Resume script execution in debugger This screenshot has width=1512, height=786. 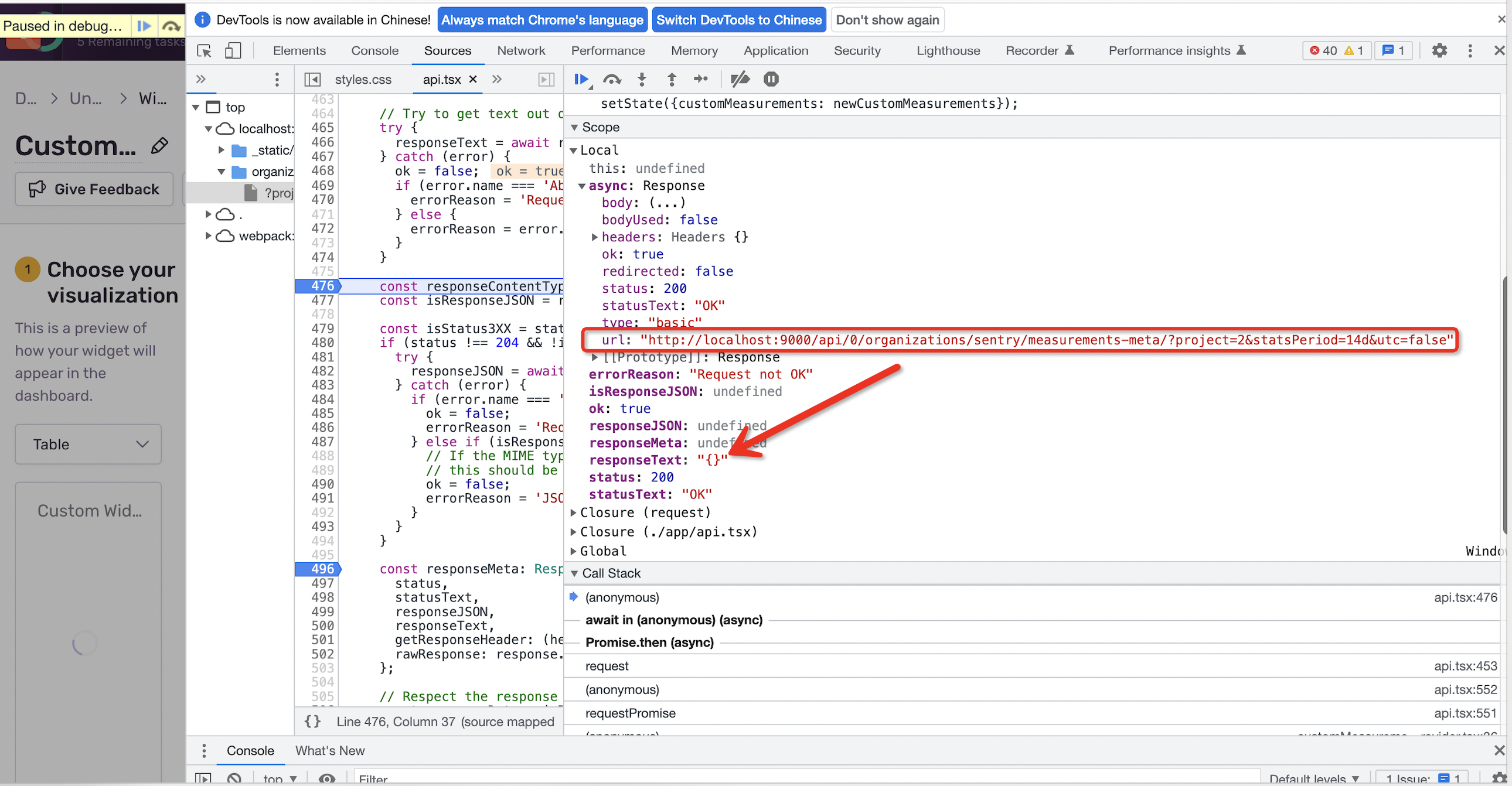click(x=581, y=79)
